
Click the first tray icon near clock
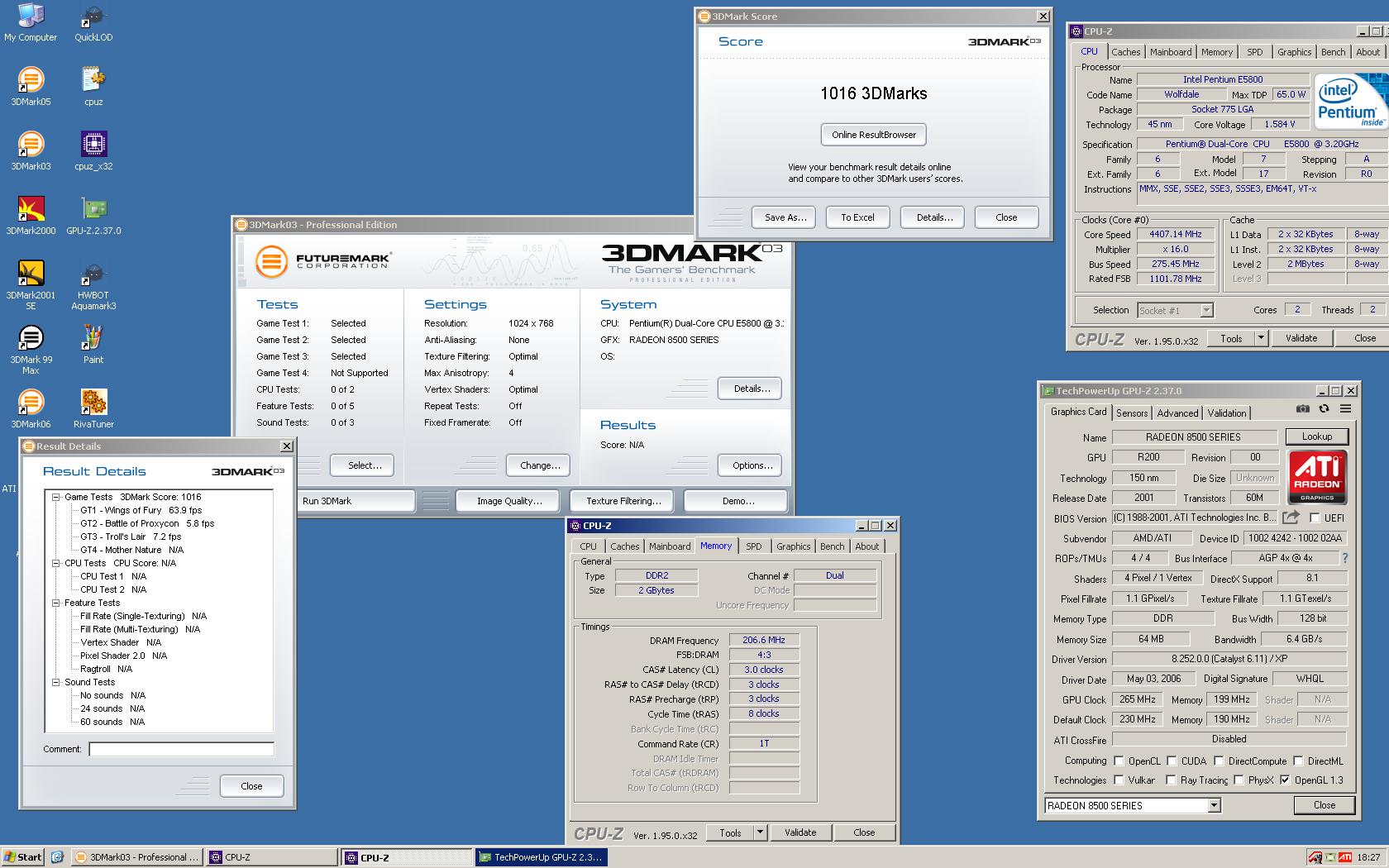coord(1315,857)
